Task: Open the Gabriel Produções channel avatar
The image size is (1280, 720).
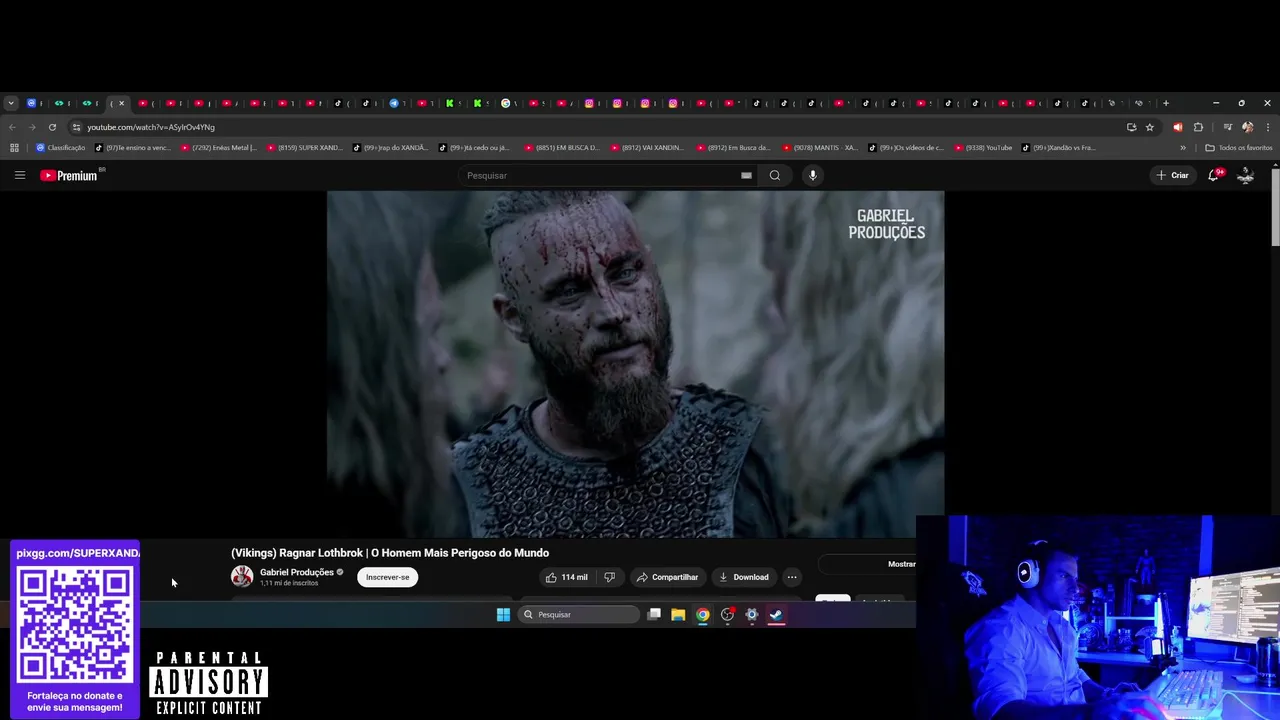Action: (x=242, y=577)
